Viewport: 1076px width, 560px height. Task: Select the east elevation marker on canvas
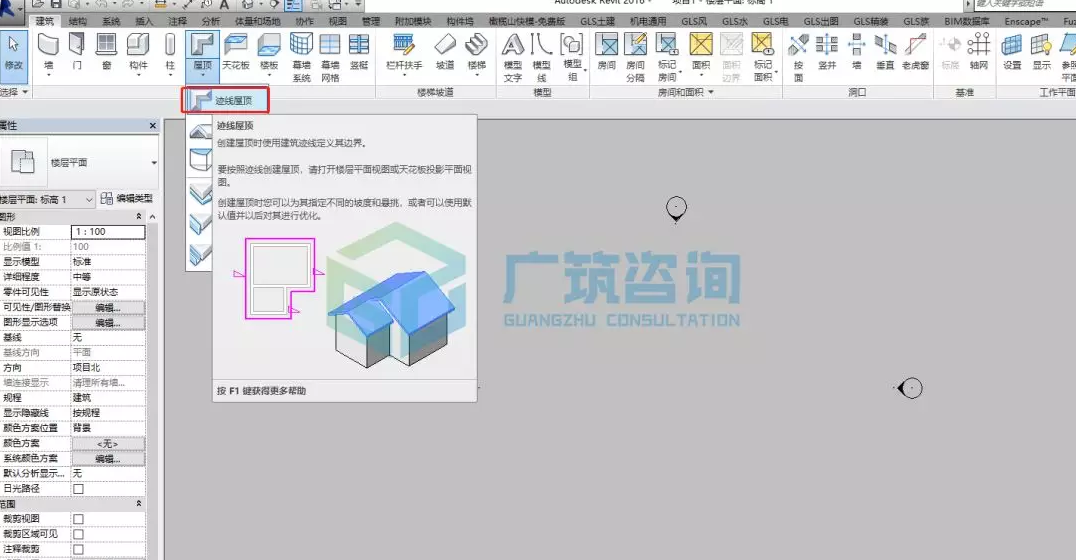tap(909, 388)
